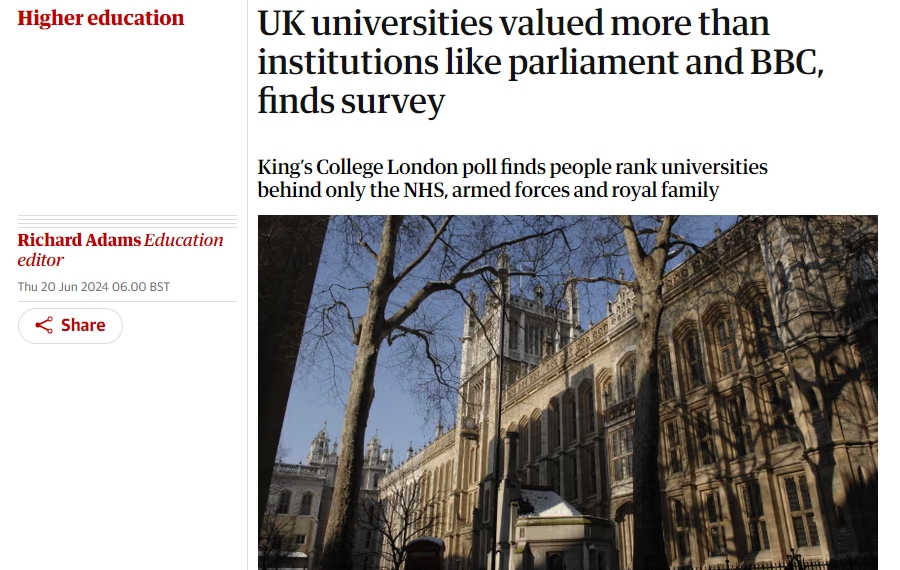The image size is (900, 570).
Task: Open author Richard Adams' profile link
Action: (79, 240)
